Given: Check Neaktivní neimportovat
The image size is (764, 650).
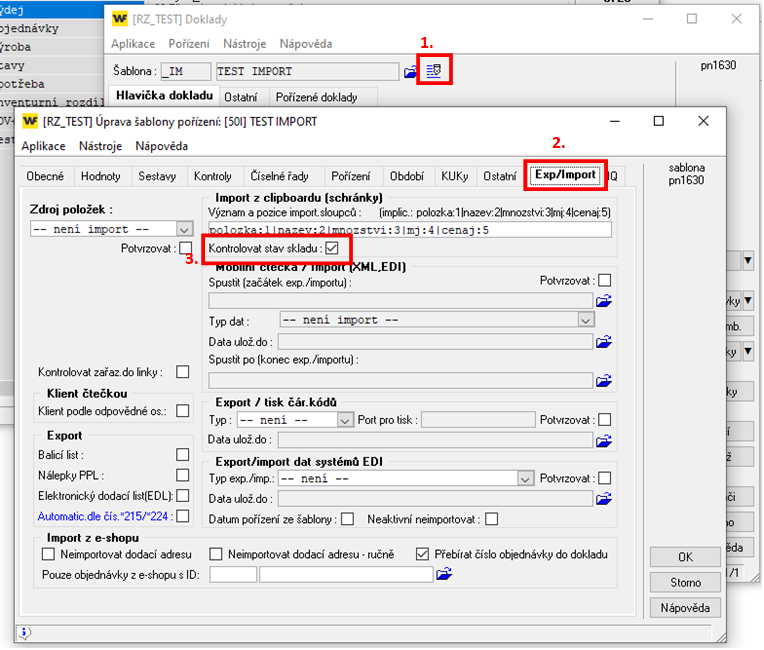Looking at the screenshot, I should coord(492,519).
